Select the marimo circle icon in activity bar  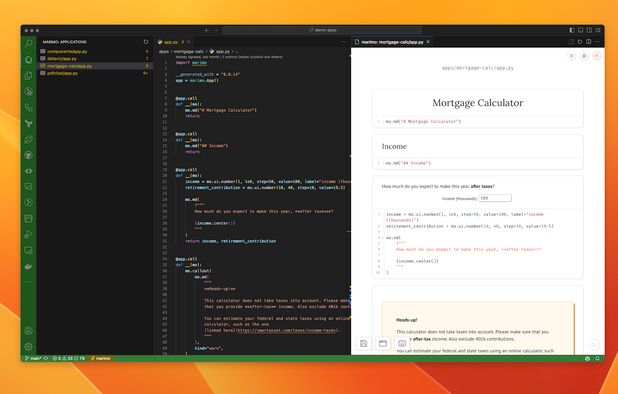point(28,59)
